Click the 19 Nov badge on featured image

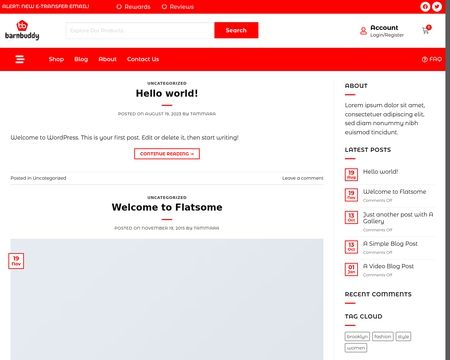coord(16,261)
